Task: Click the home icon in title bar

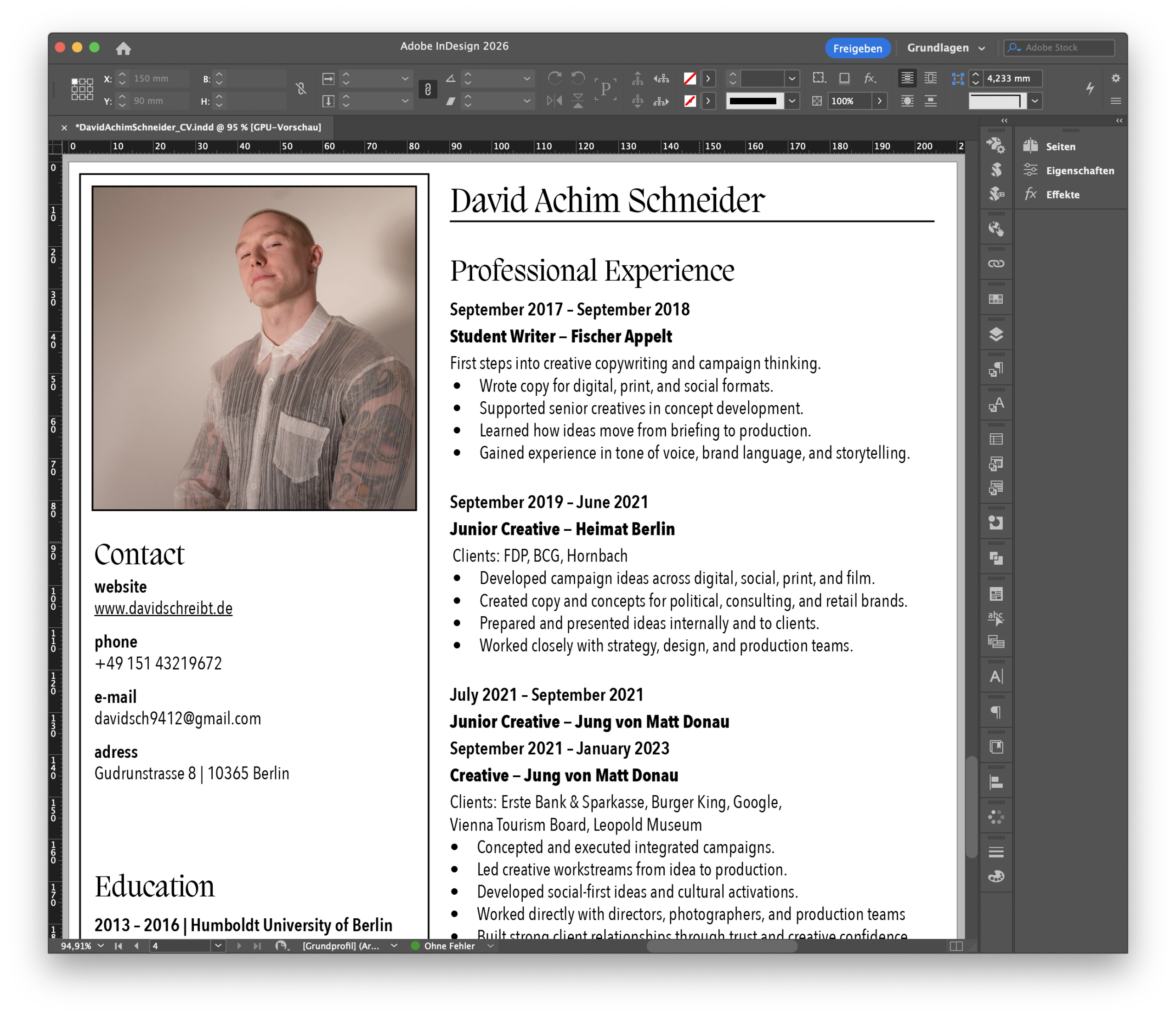Action: [123, 48]
